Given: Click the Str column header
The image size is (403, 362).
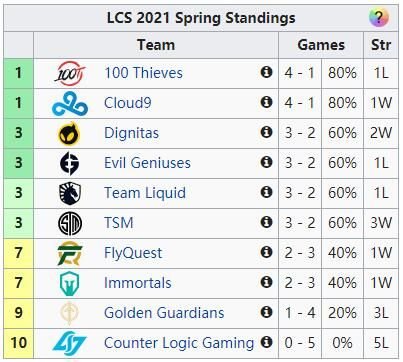Looking at the screenshot, I should 381,45.
